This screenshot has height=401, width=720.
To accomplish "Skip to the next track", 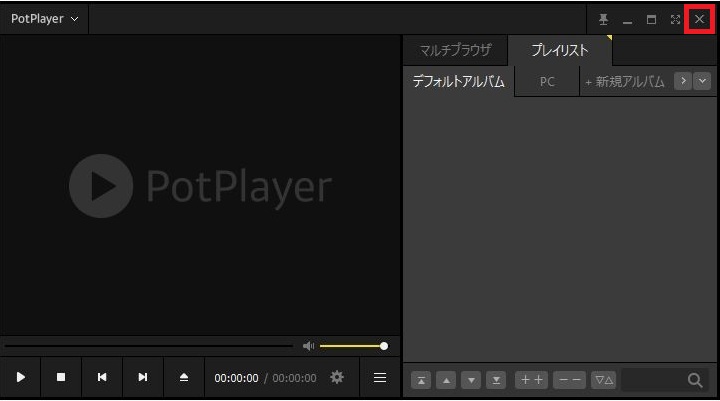I will point(143,377).
